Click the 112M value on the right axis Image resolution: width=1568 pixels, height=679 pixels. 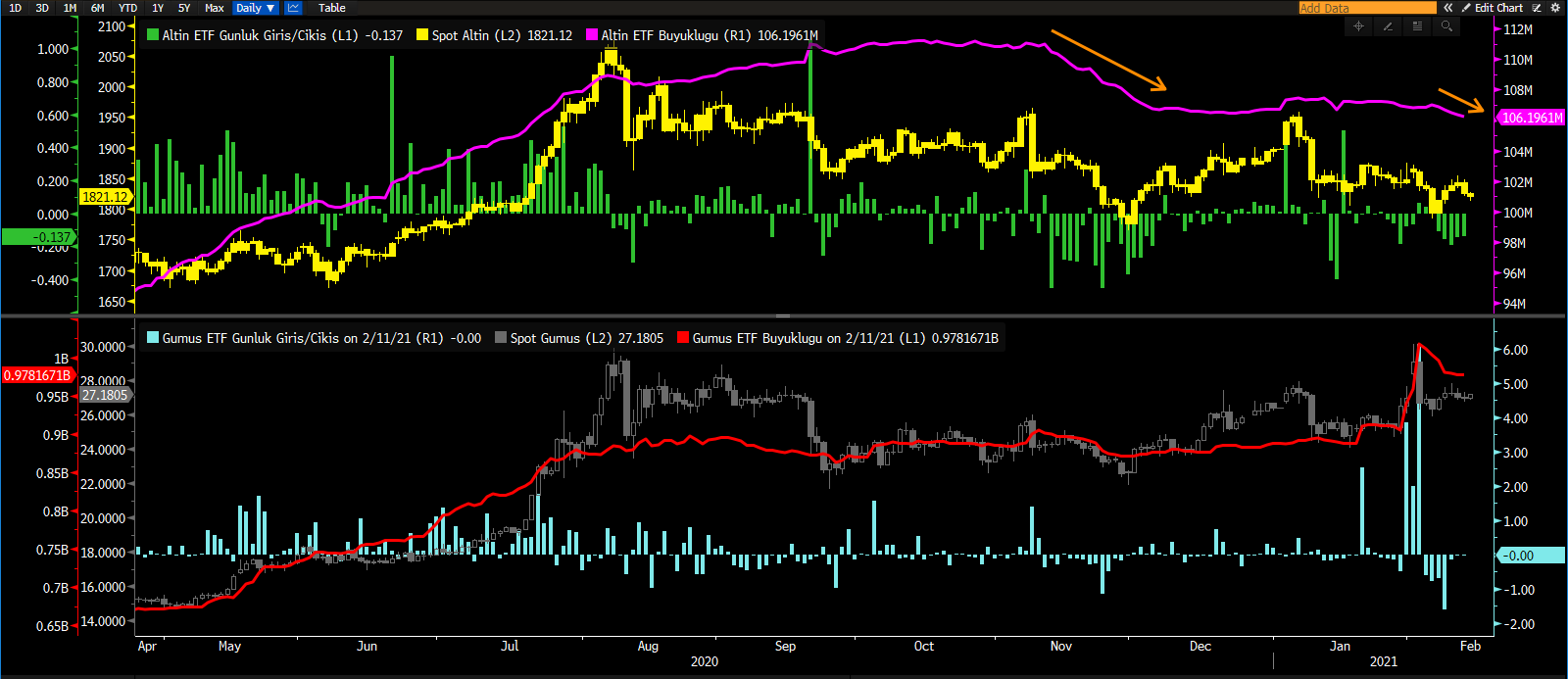coord(1518,30)
